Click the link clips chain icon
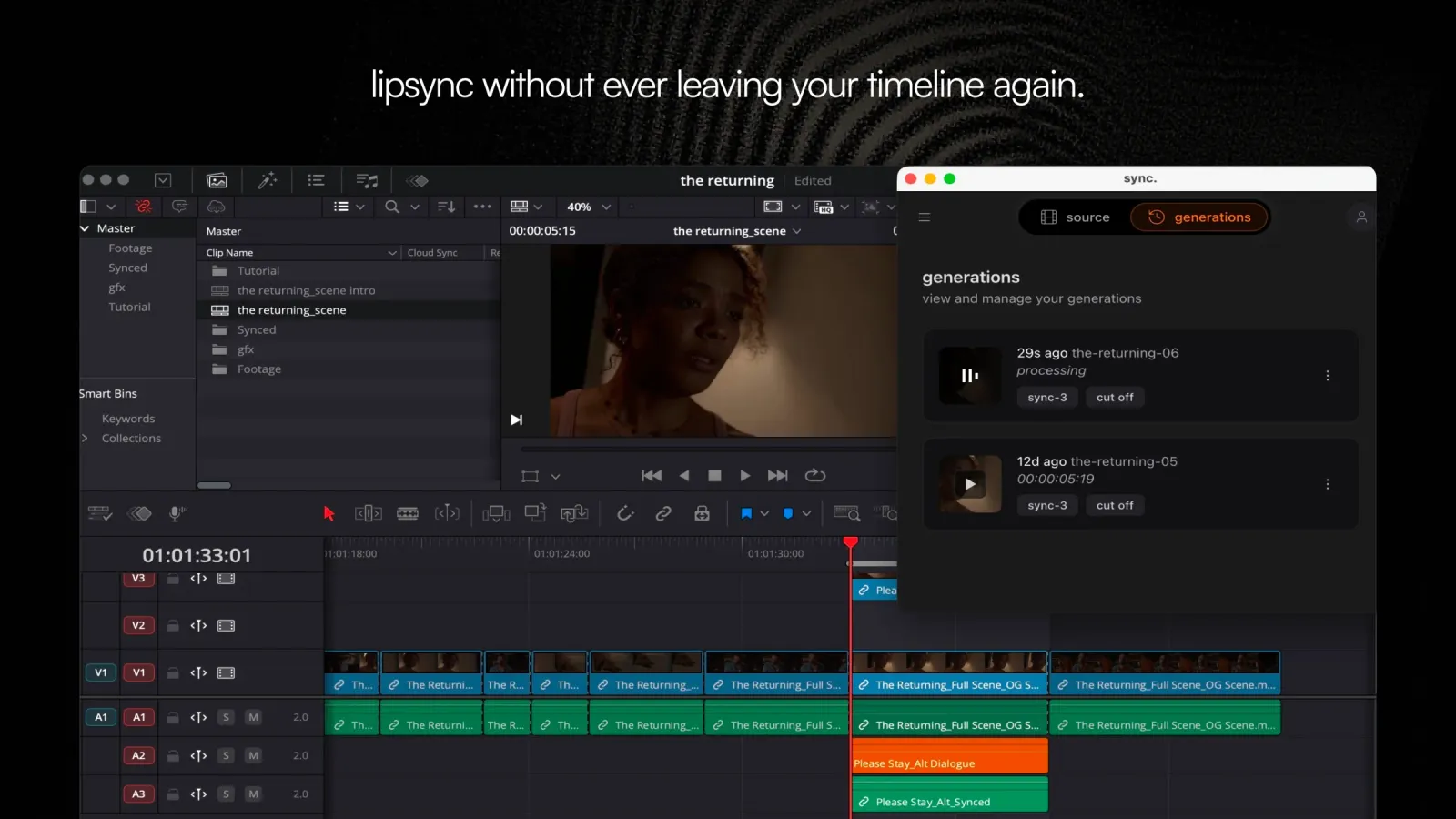This screenshot has width=1456, height=819. coord(663,513)
